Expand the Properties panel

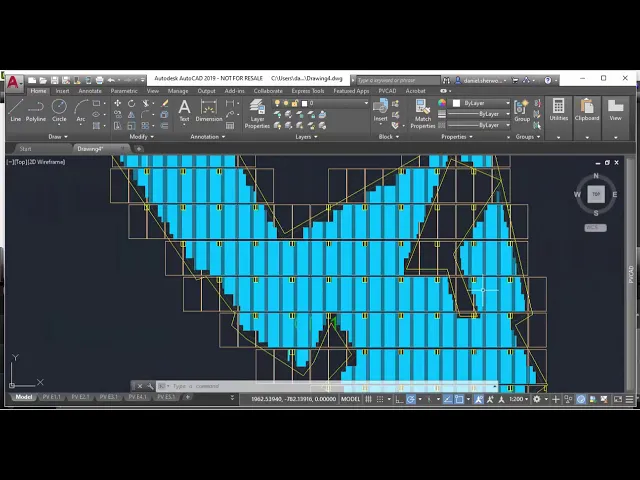pos(457,137)
